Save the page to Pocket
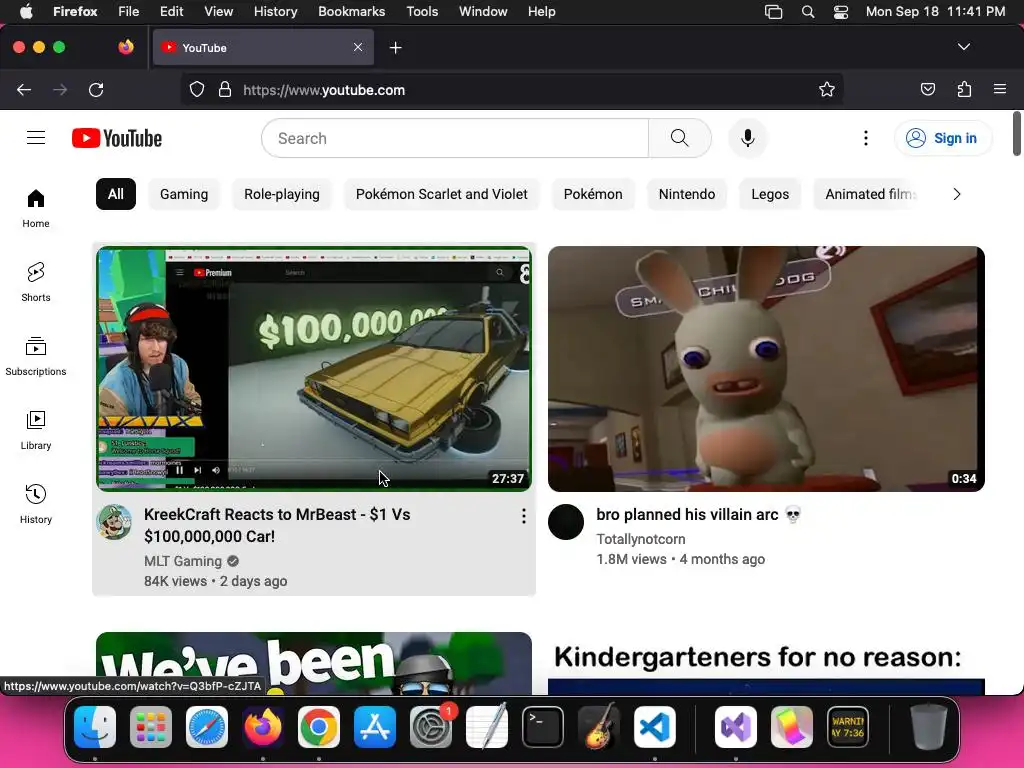 pyautogui.click(x=927, y=89)
